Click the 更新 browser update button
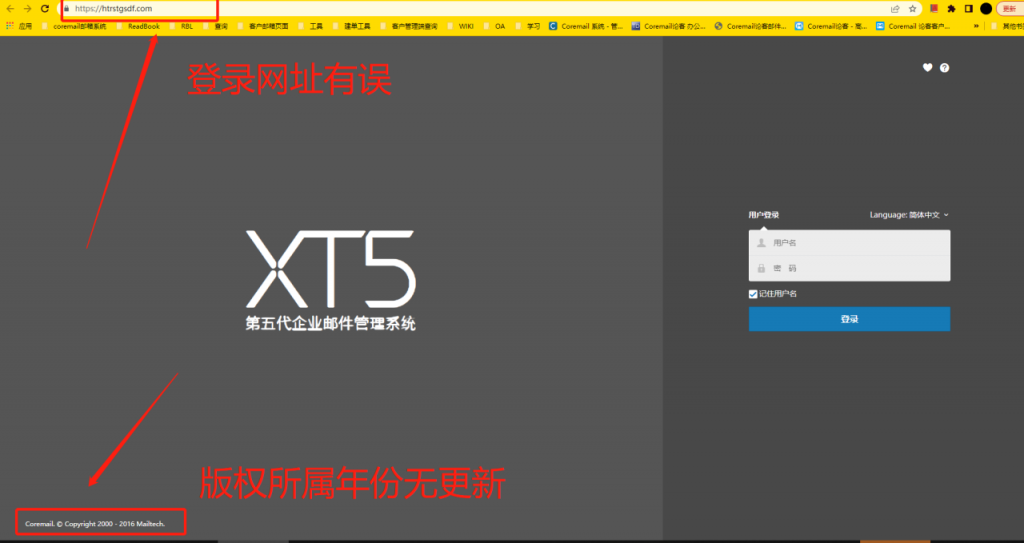This screenshot has height=543, width=1024. click(x=1010, y=8)
